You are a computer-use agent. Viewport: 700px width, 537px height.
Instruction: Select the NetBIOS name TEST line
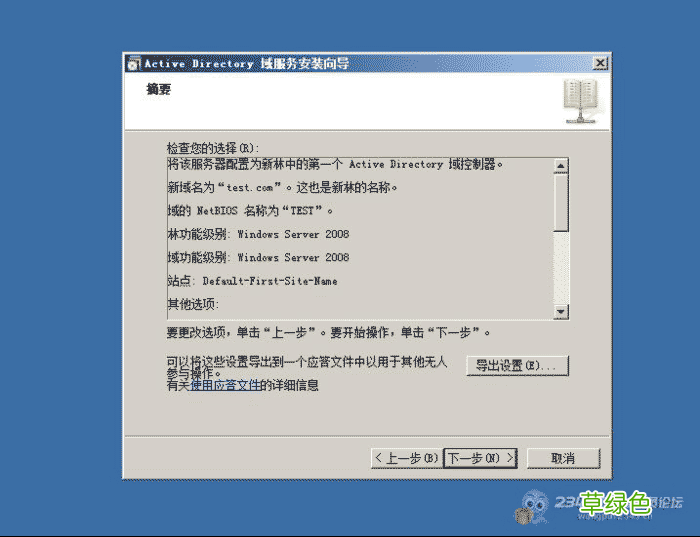(x=250, y=210)
